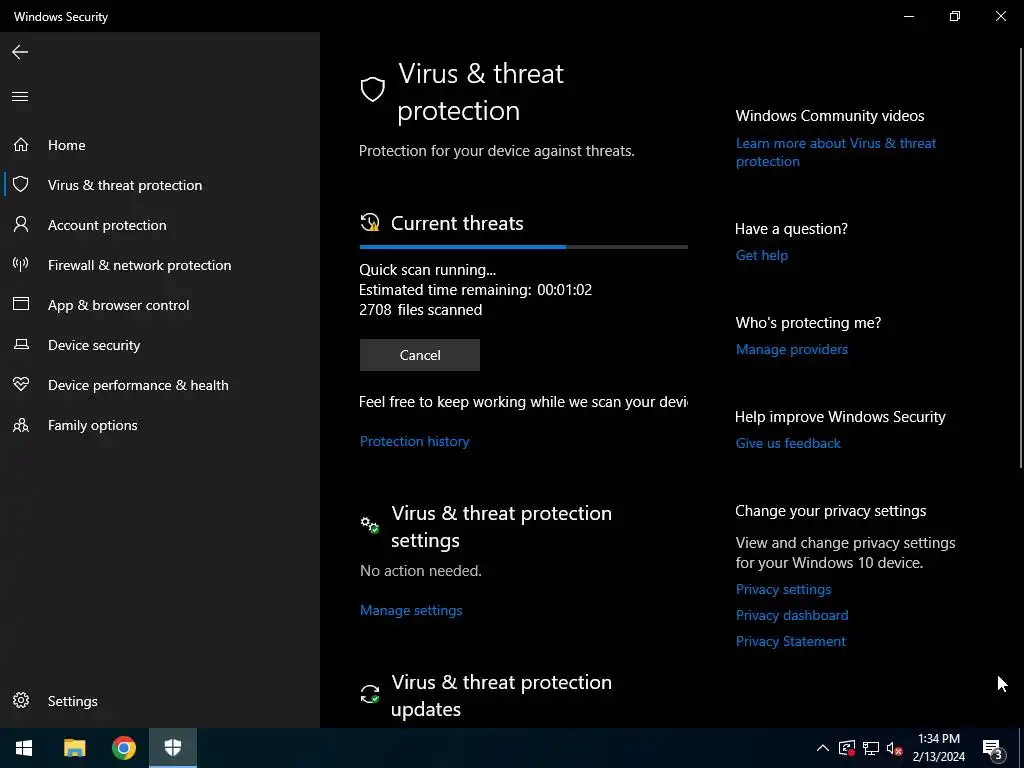Click the Get help link
1024x768 pixels.
pyautogui.click(x=761, y=255)
